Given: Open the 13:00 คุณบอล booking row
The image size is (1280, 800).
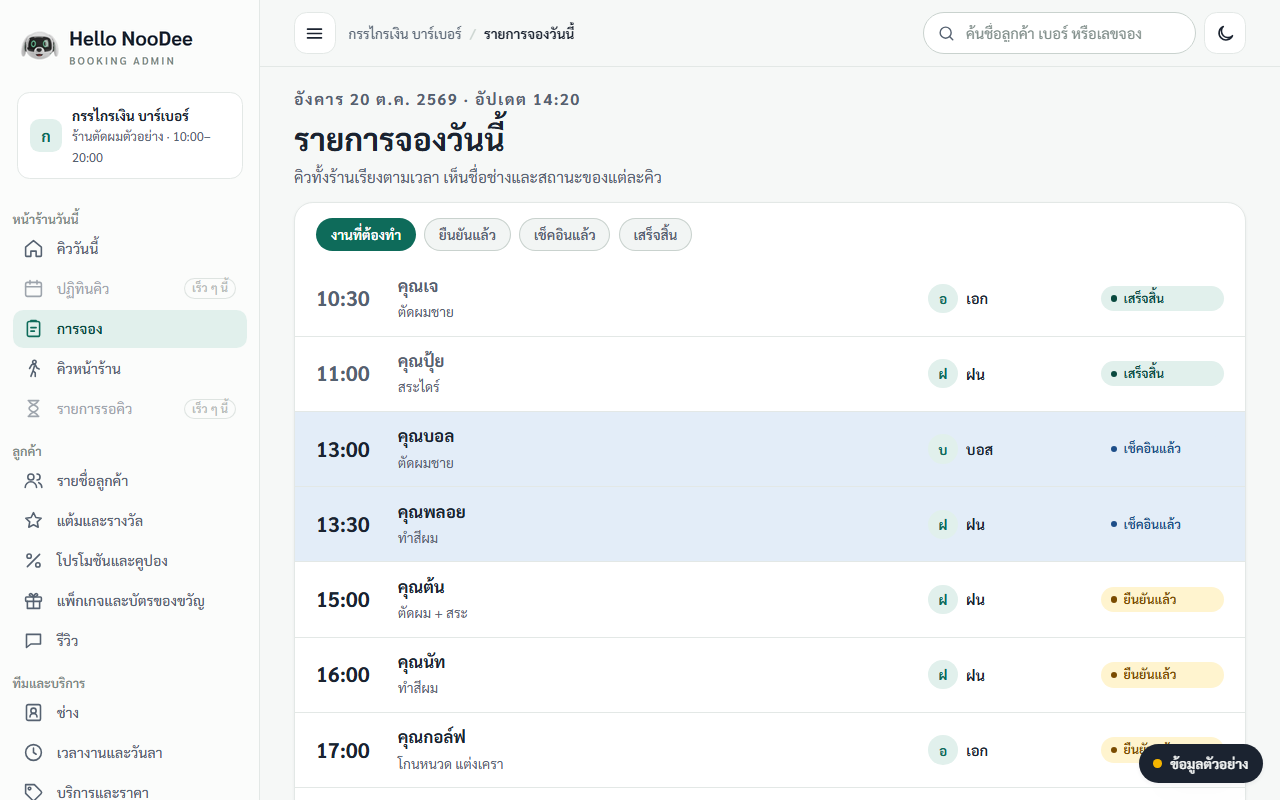Looking at the screenshot, I should tap(770, 449).
